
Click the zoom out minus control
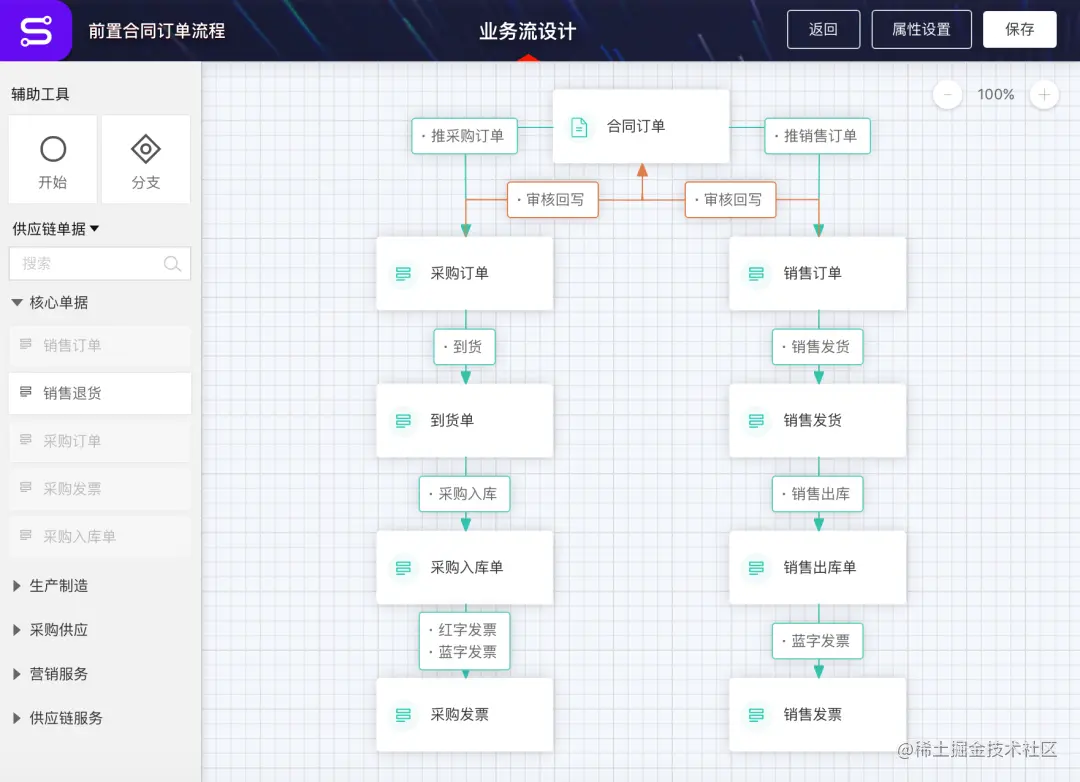pyautogui.click(x=946, y=95)
